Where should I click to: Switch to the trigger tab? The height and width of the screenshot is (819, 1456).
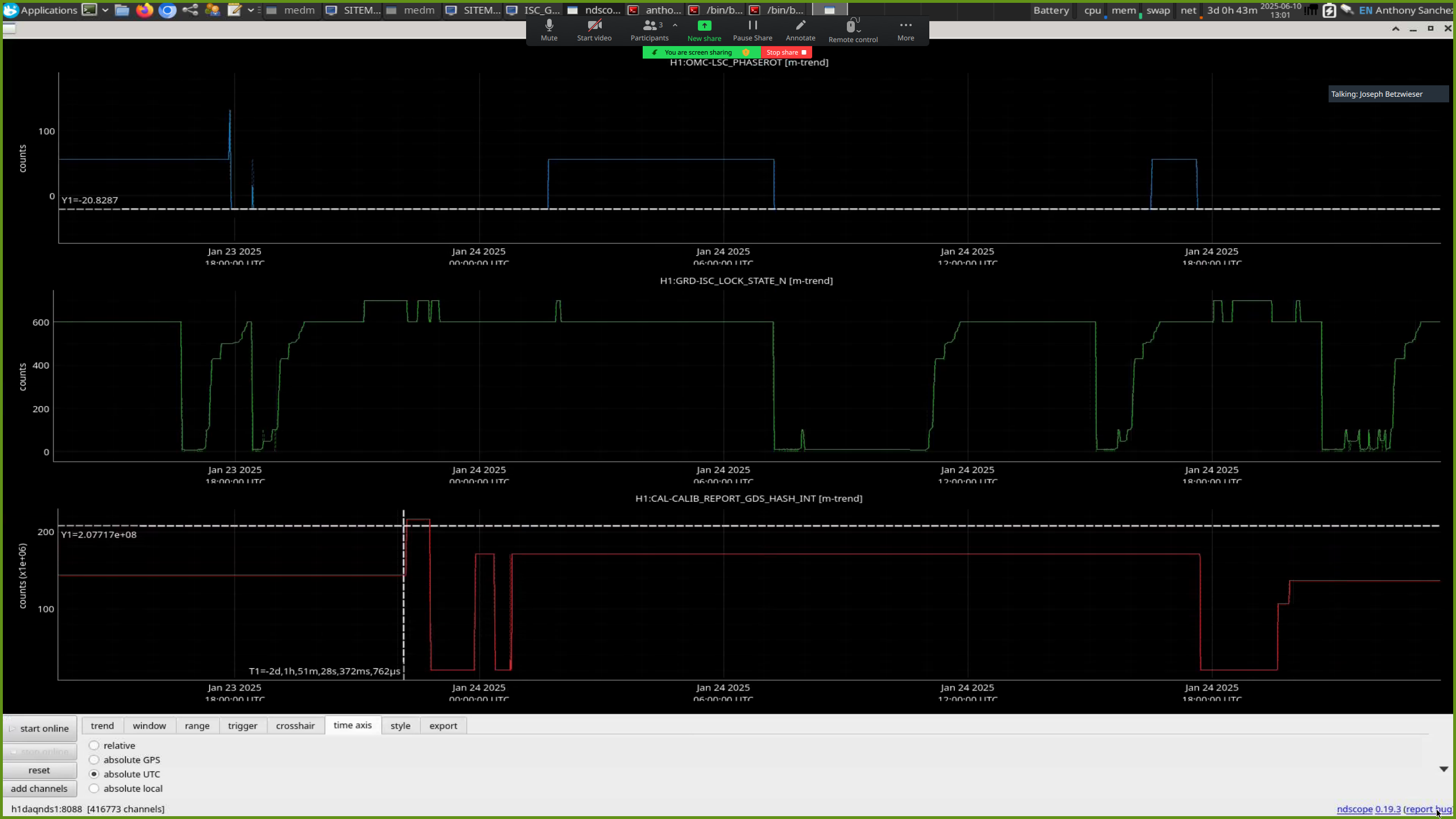(x=243, y=726)
